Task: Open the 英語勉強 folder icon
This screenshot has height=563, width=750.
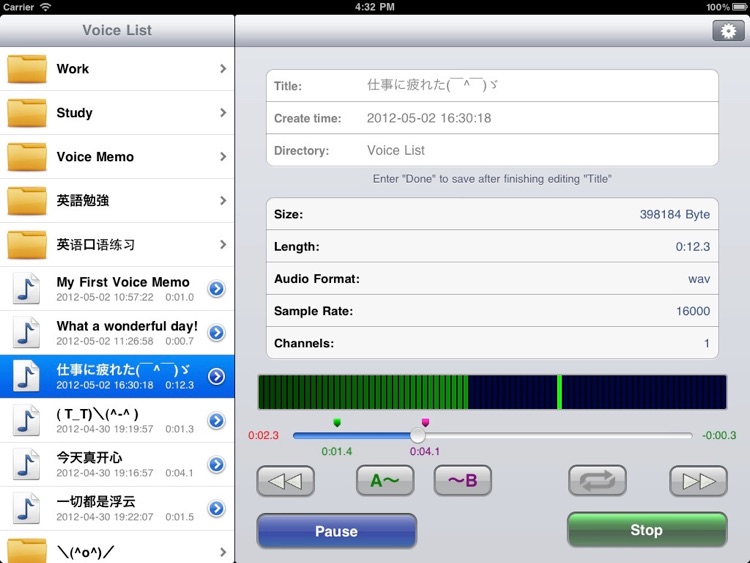Action: click(27, 201)
